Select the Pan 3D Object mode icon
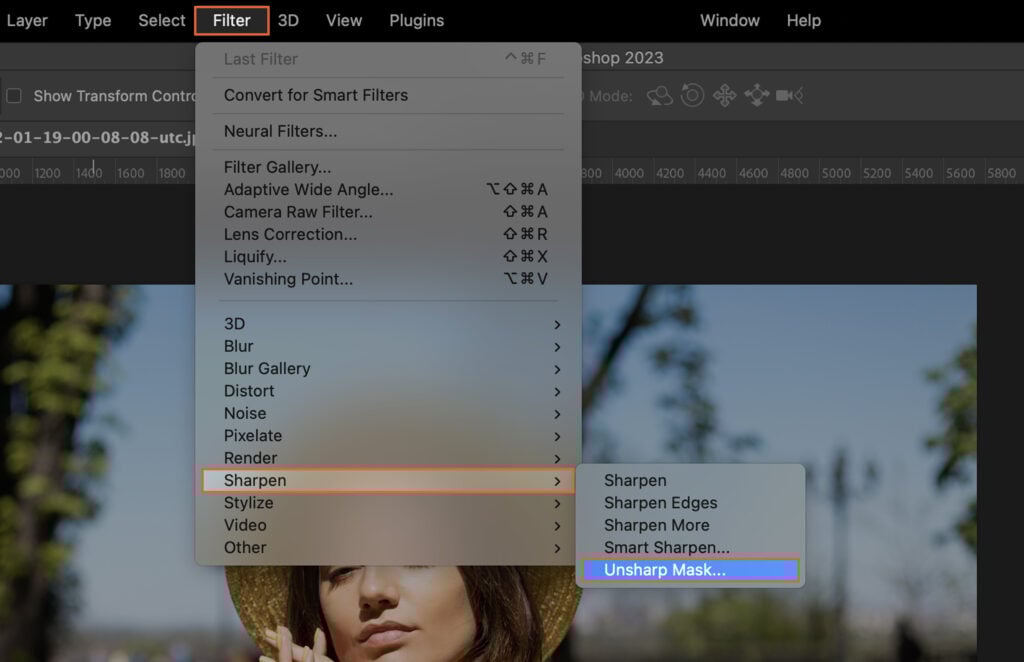 point(724,95)
